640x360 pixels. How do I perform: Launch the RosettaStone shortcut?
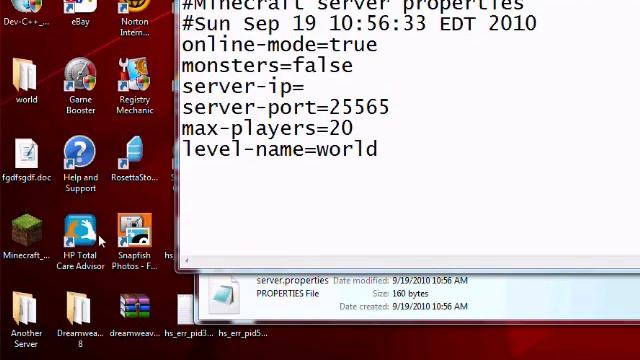(x=134, y=159)
